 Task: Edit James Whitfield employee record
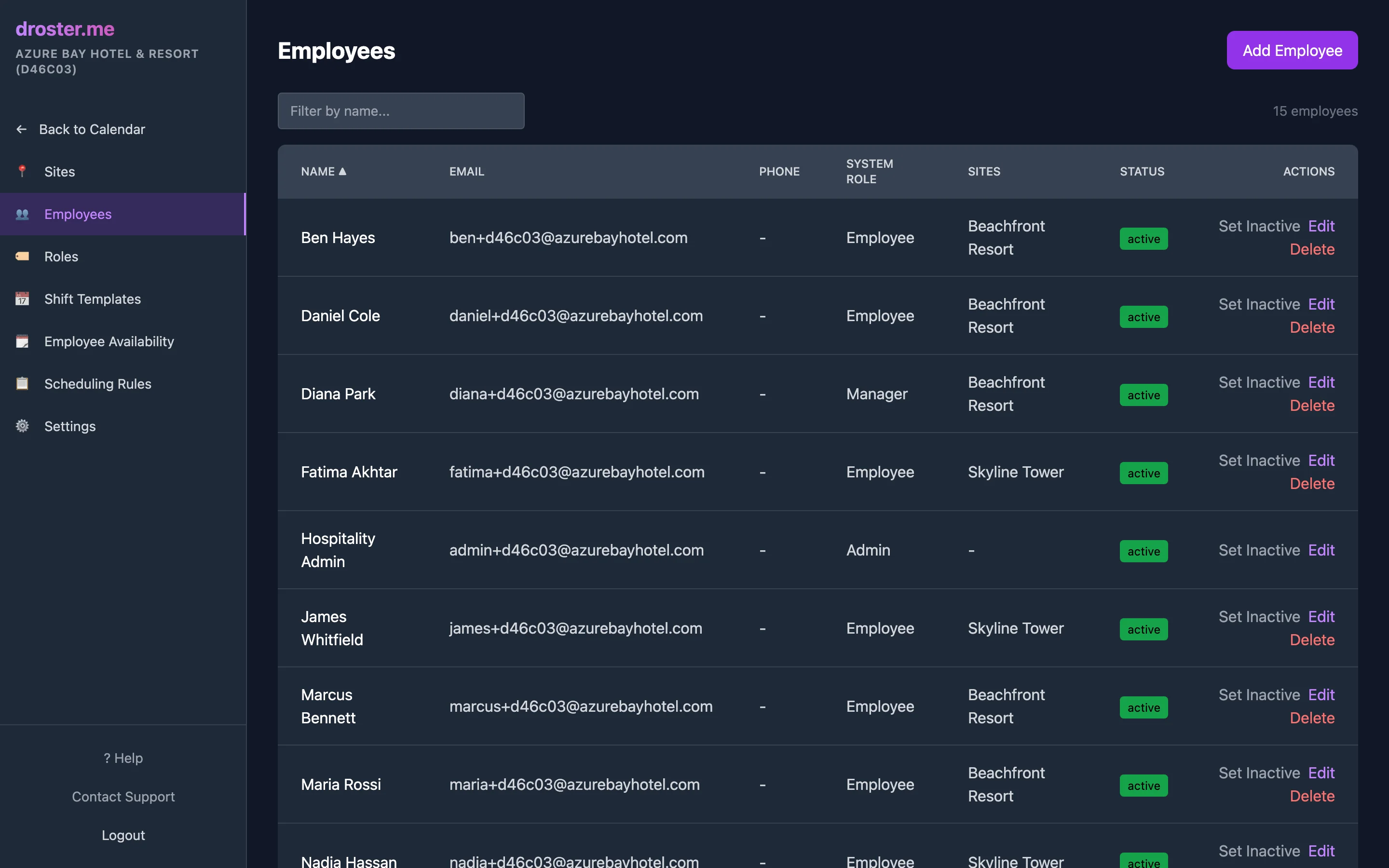pyautogui.click(x=1321, y=617)
